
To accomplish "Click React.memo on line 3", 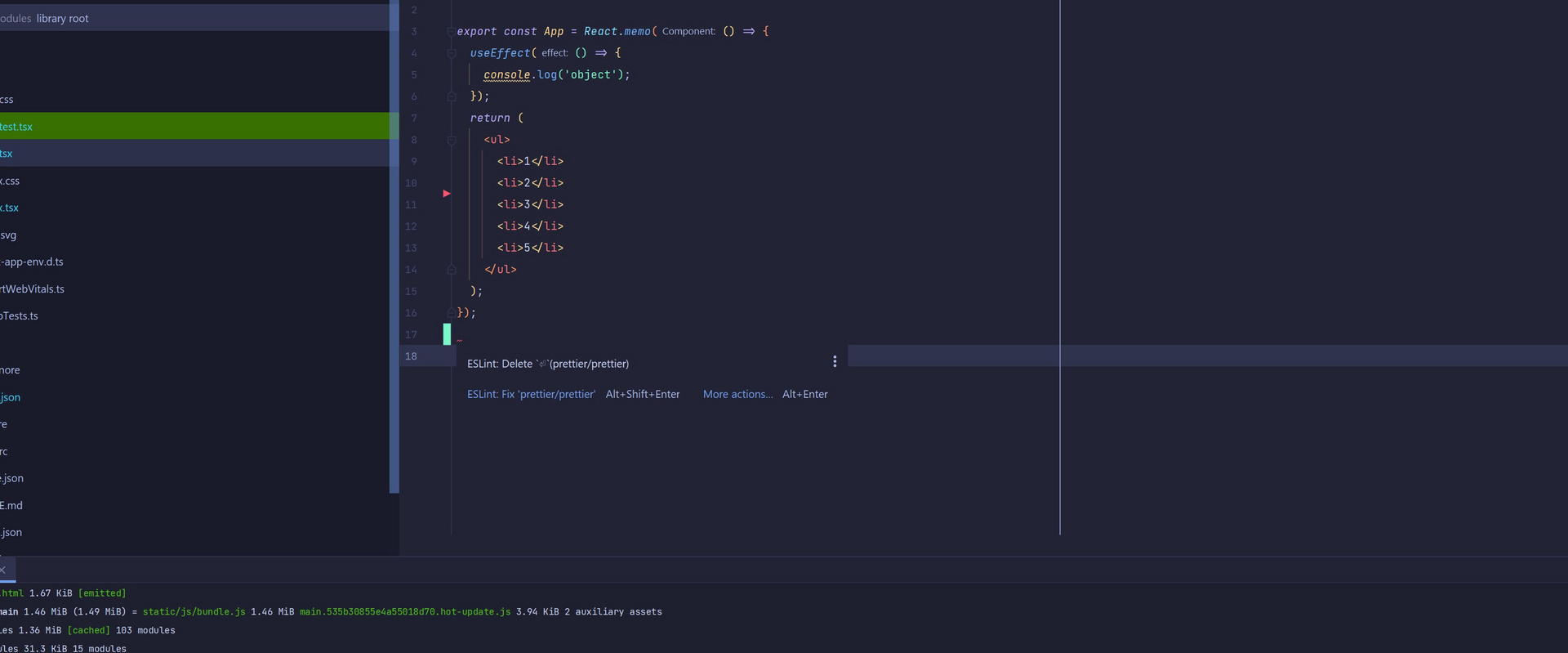I will click(x=617, y=31).
